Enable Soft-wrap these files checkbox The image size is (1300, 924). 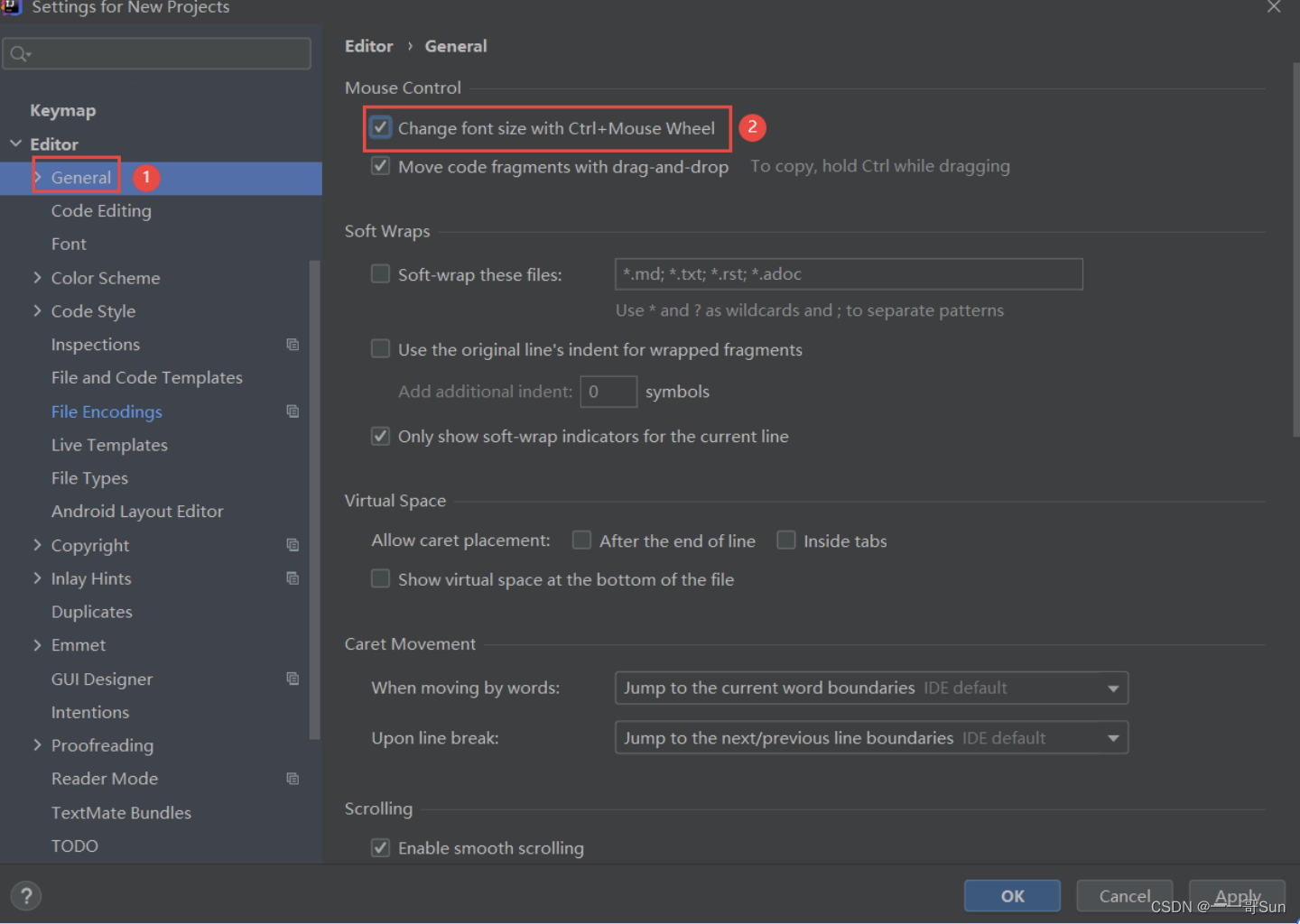tap(381, 273)
